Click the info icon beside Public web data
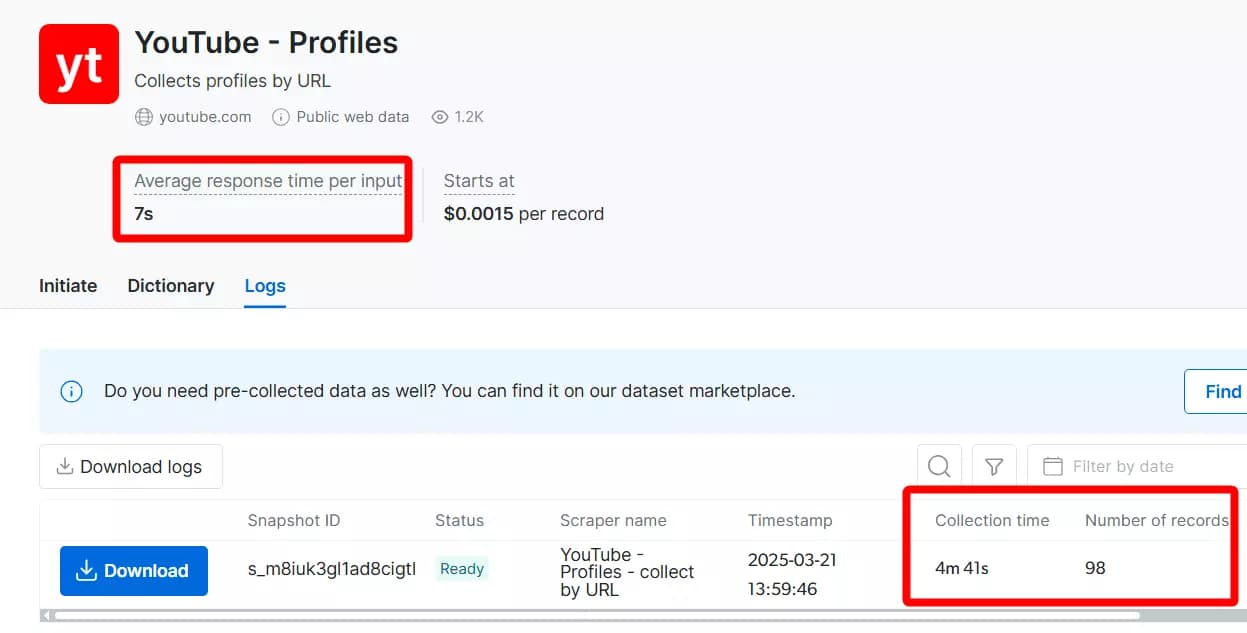The width and height of the screenshot is (1247, 633). tap(282, 117)
